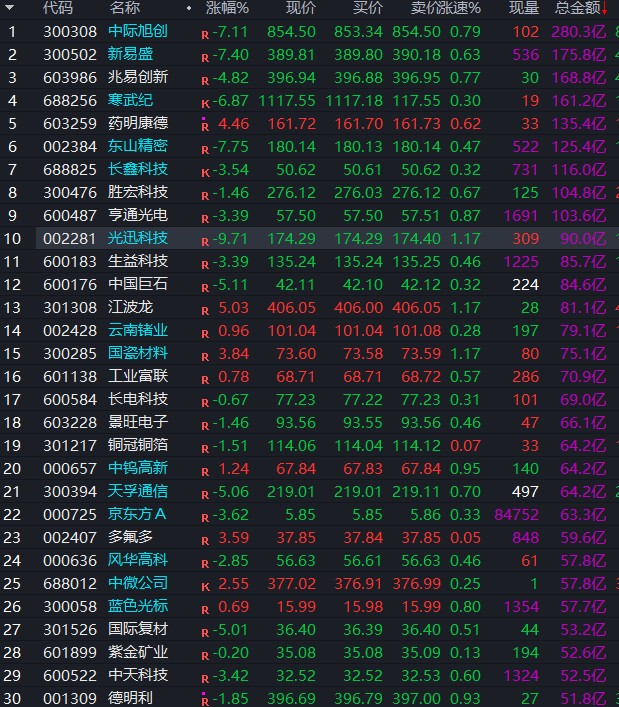Sort by 现价 column header

point(301,8)
